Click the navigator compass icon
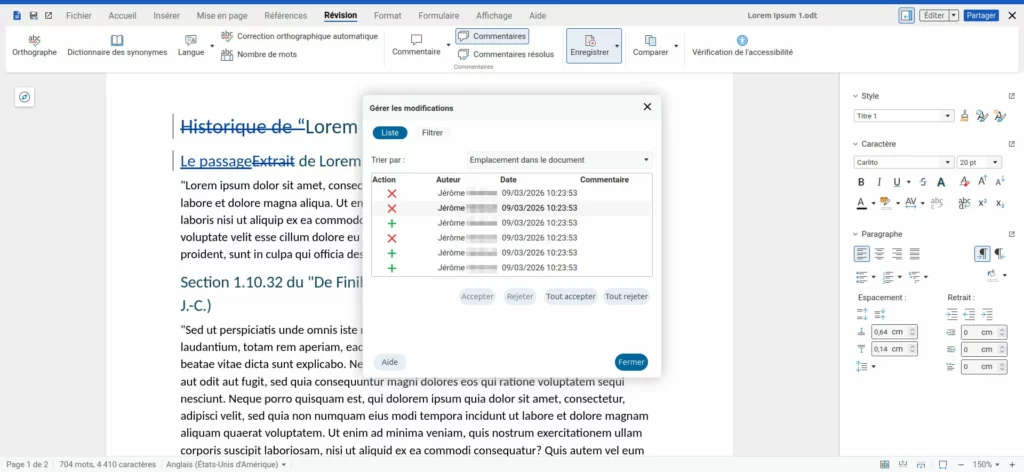This screenshot has height=472, width=1024. (25, 97)
